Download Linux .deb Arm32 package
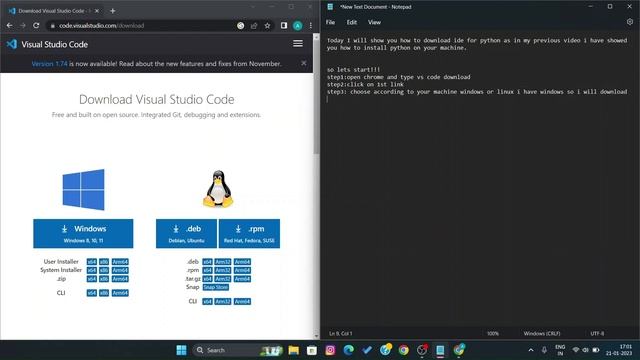This screenshot has height=360, width=640. 223,262
